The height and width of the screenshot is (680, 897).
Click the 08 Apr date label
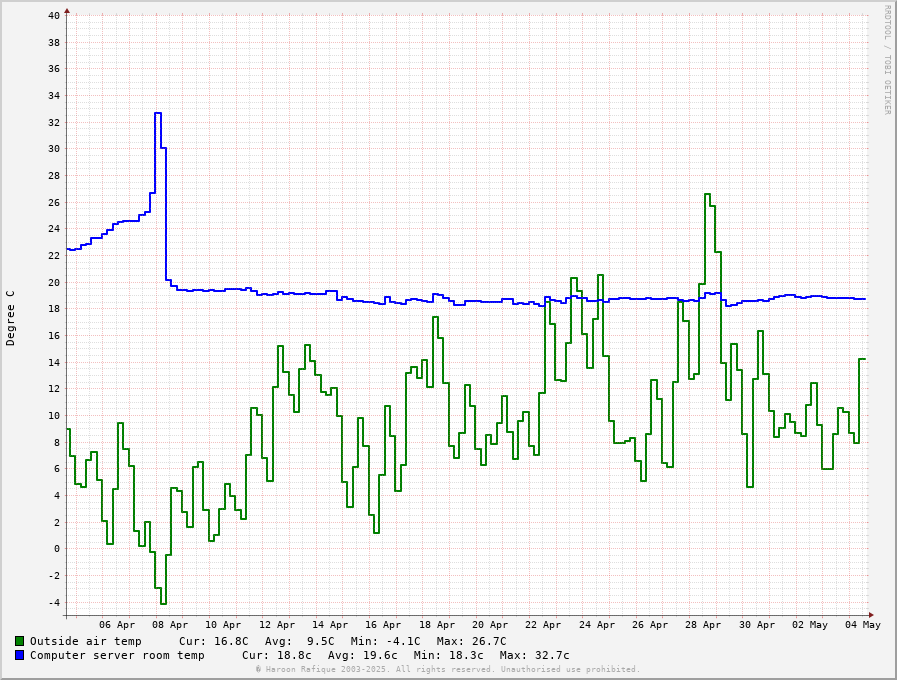pyautogui.click(x=171, y=625)
